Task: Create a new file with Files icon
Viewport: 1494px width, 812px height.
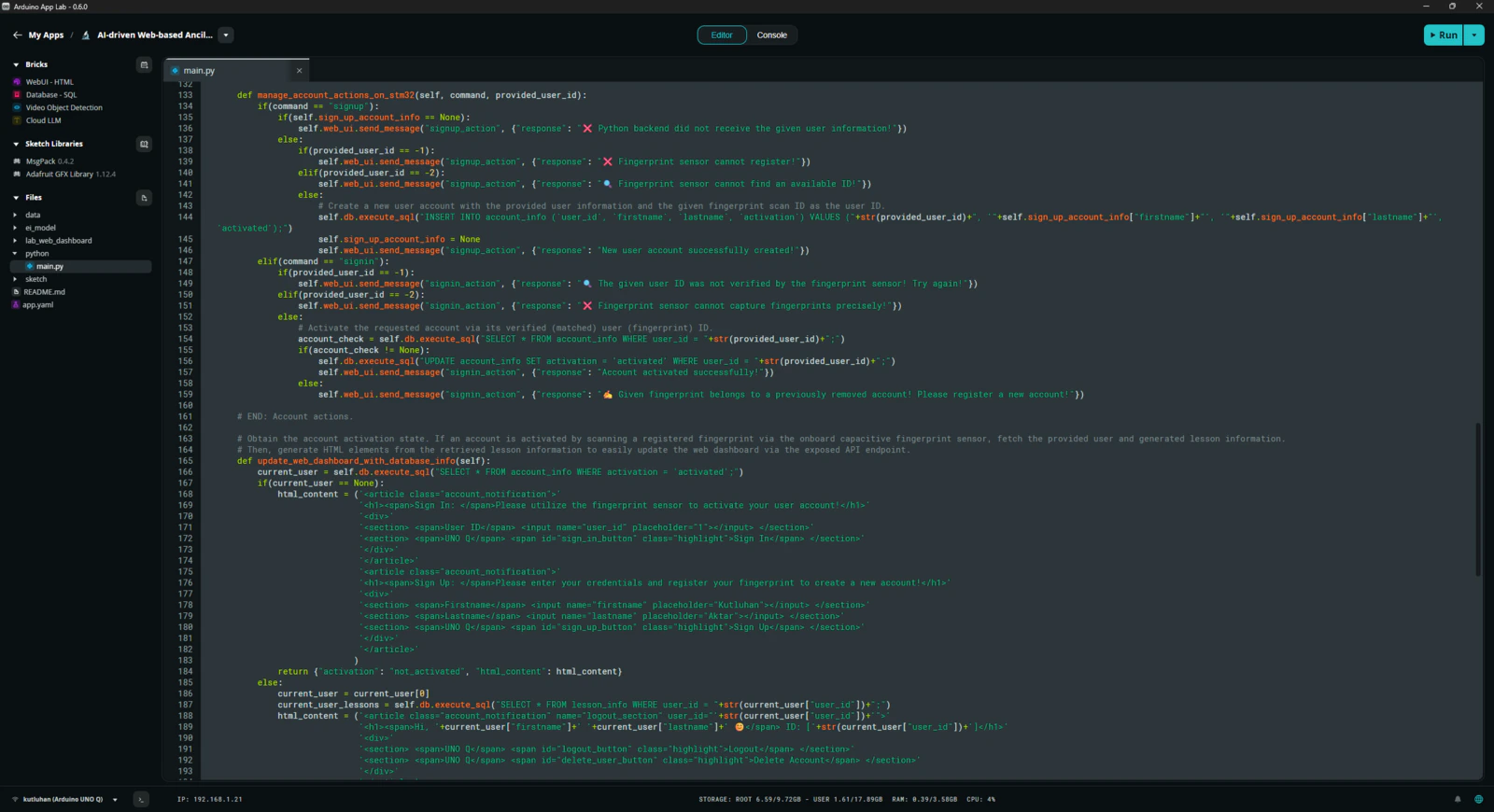Action: pyautogui.click(x=144, y=198)
